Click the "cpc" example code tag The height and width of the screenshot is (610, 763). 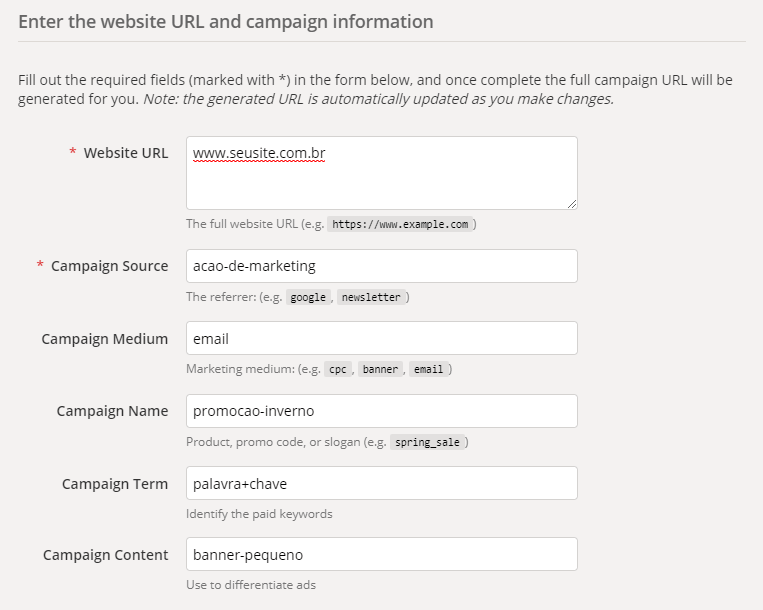(338, 370)
